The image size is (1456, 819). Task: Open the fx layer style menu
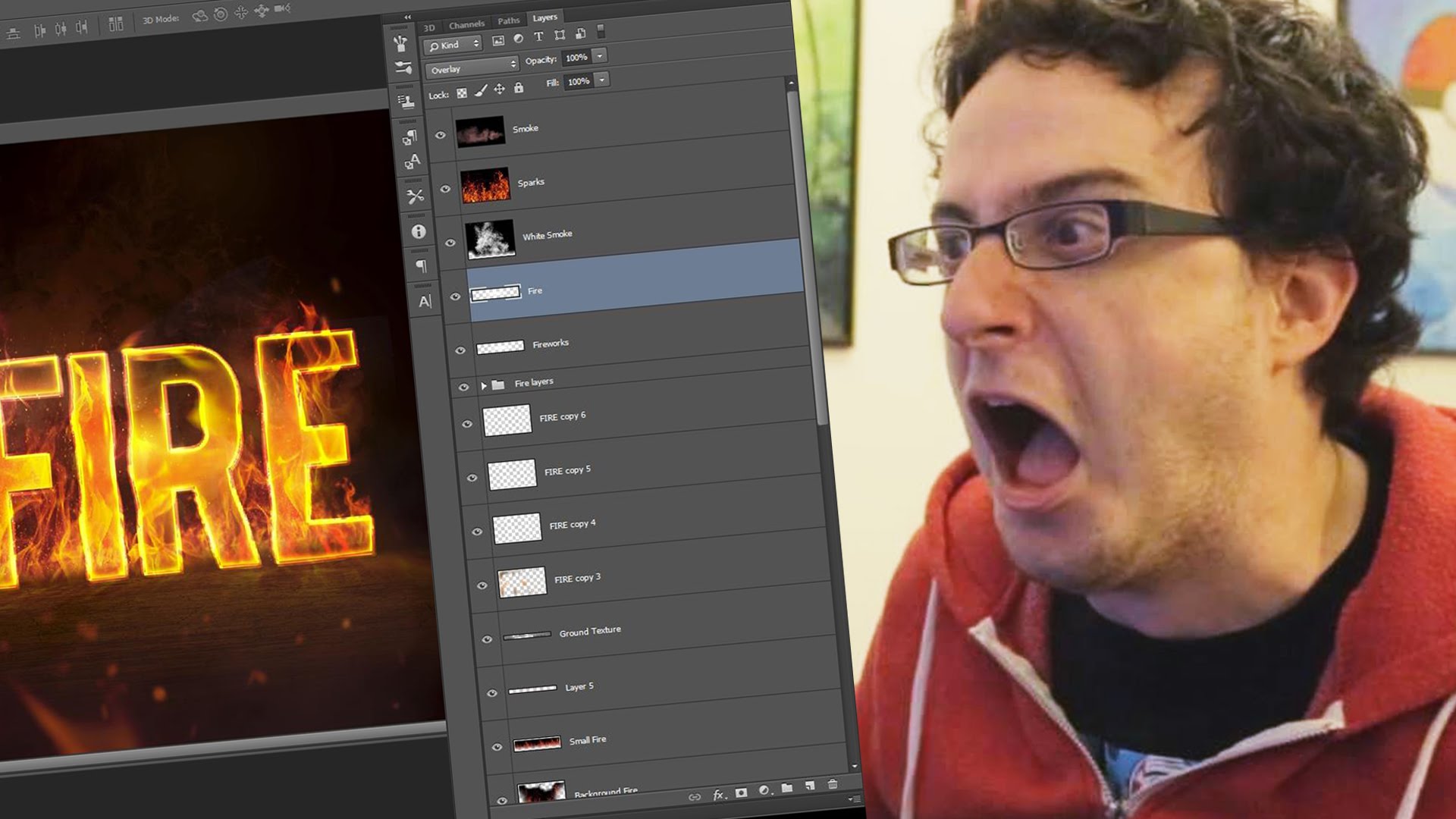tap(718, 795)
